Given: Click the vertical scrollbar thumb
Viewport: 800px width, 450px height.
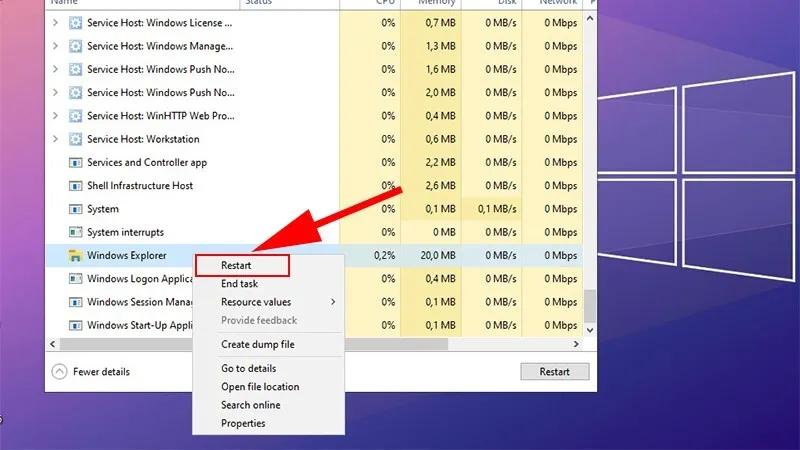Looking at the screenshot, I should 590,306.
